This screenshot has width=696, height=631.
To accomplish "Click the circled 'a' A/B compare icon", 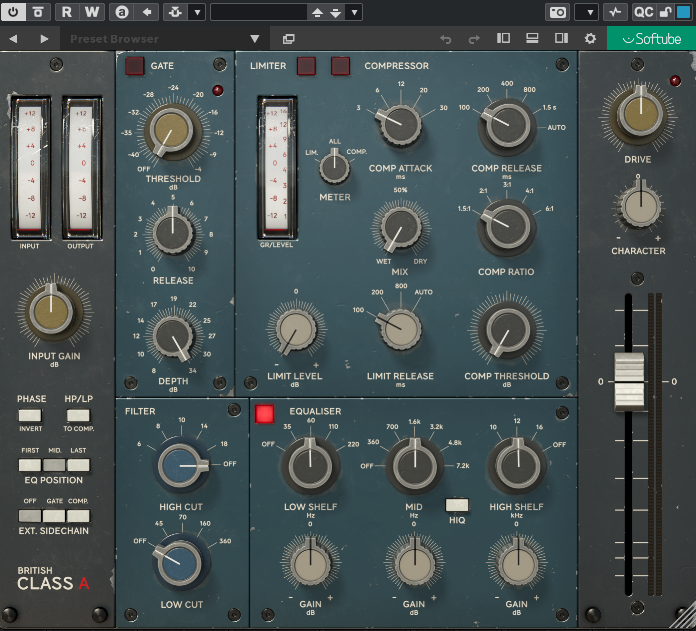I will (x=122, y=12).
